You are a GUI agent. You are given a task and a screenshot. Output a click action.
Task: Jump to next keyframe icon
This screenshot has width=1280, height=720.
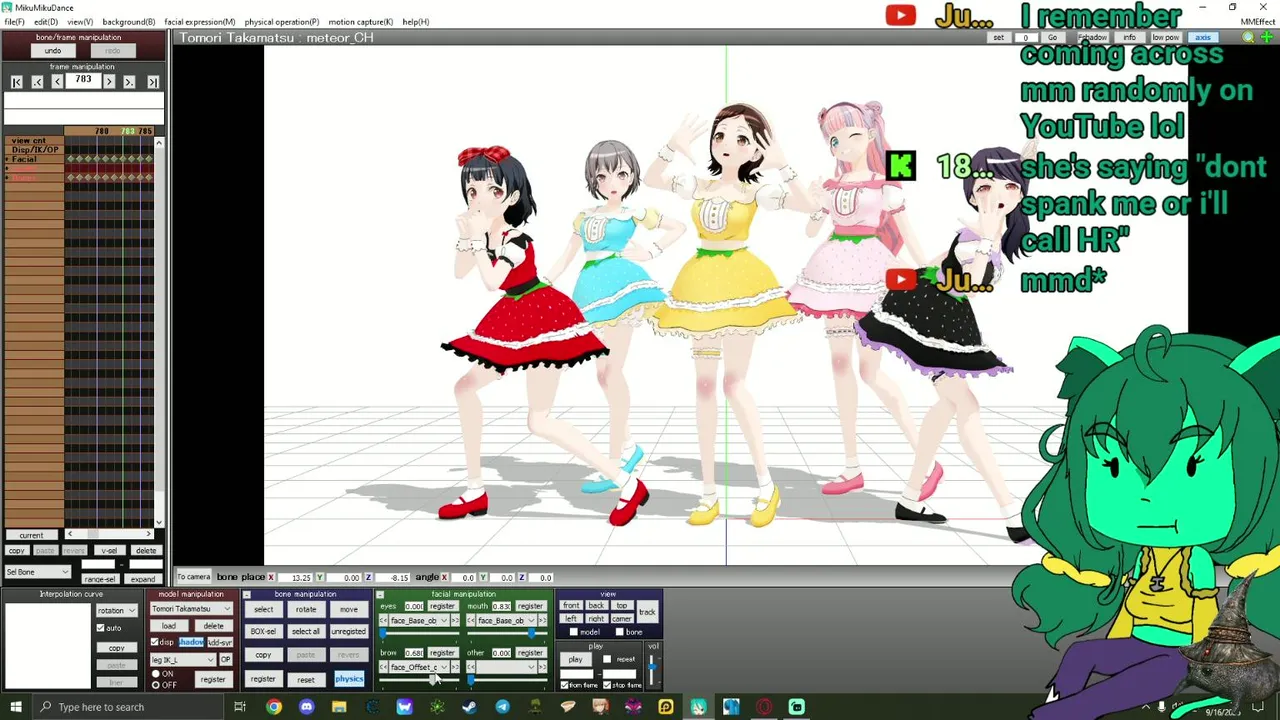click(129, 82)
